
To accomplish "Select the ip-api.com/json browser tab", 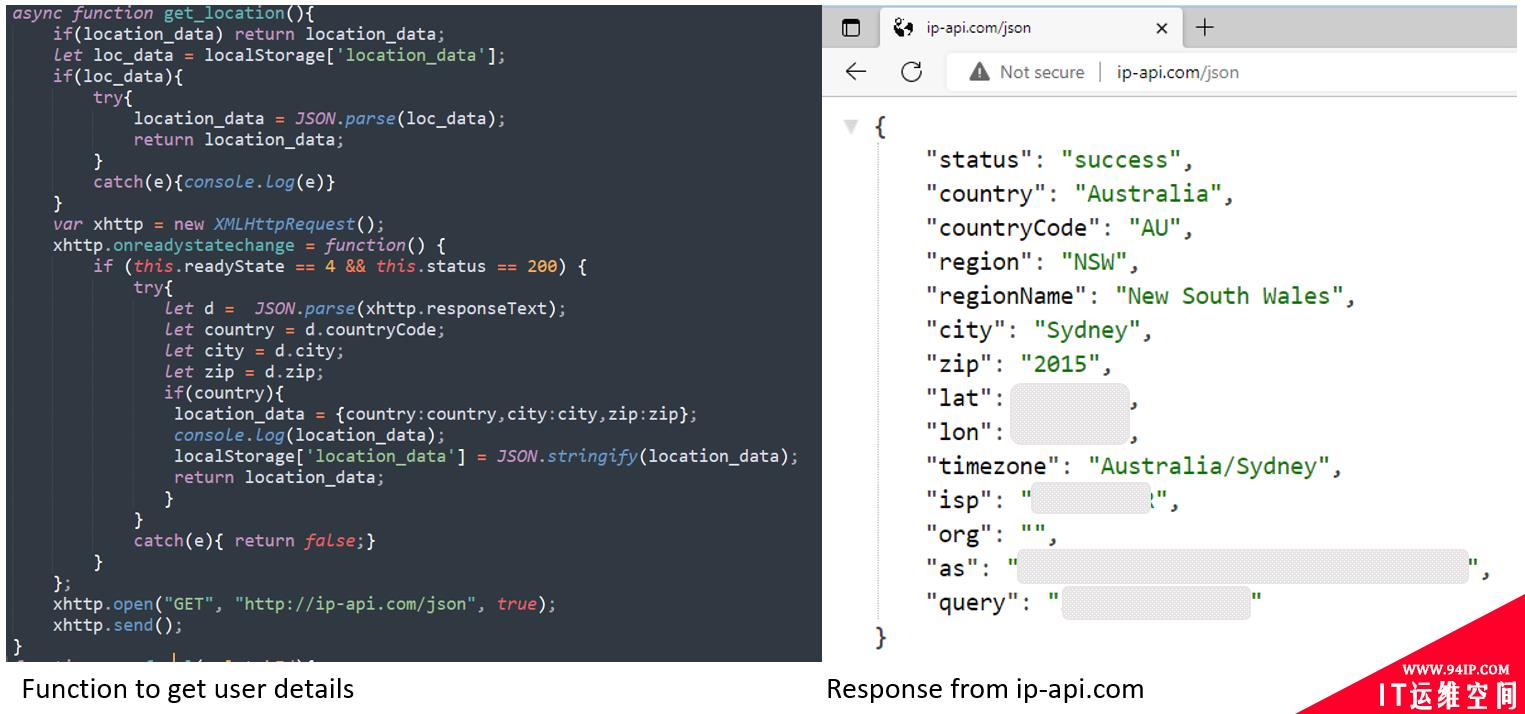I will click(x=1031, y=28).
